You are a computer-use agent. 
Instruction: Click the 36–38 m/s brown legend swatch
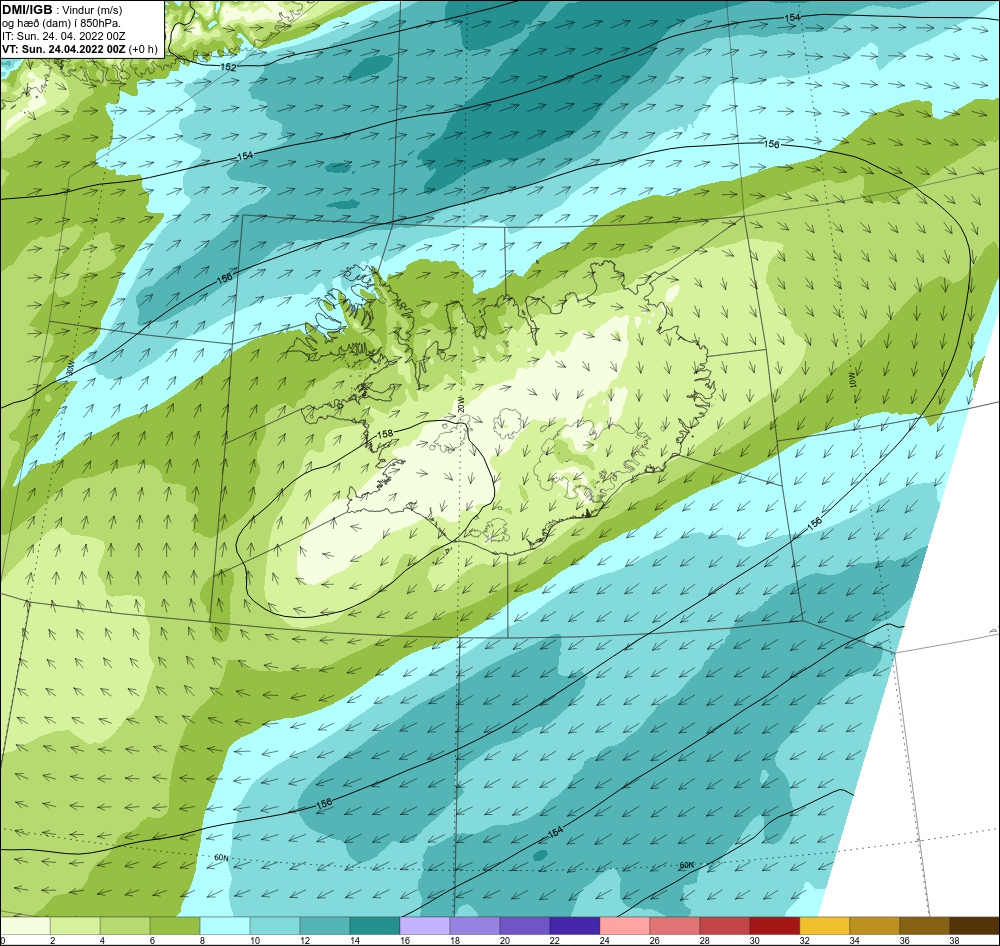(924, 926)
